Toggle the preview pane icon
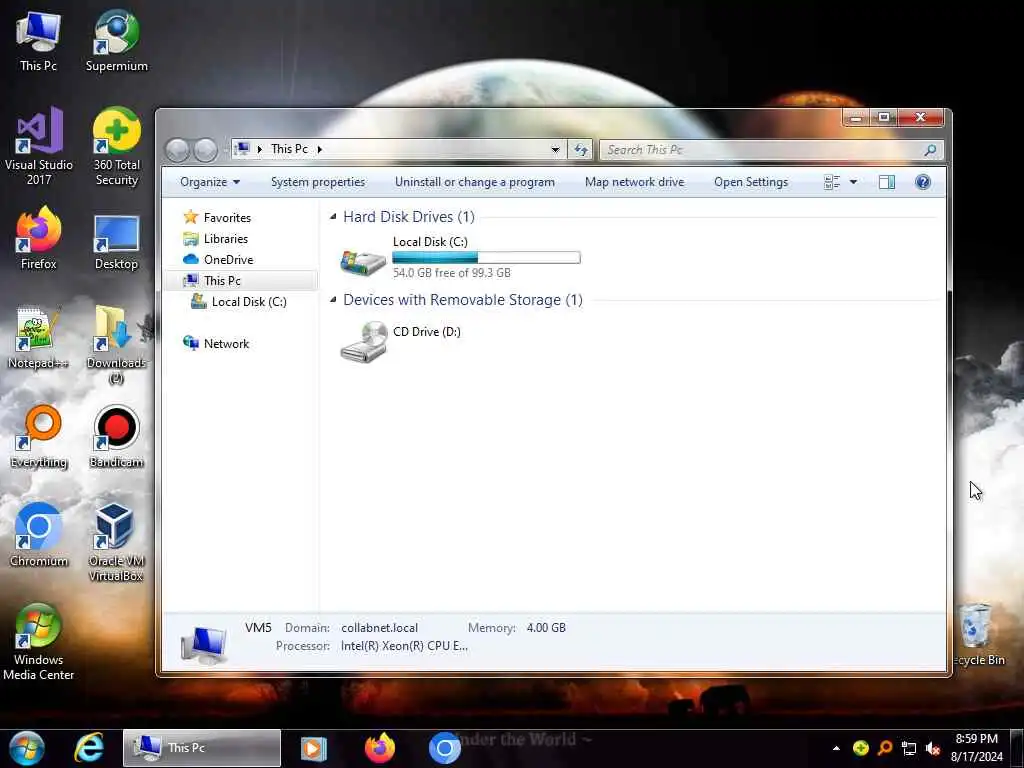 coord(887,182)
